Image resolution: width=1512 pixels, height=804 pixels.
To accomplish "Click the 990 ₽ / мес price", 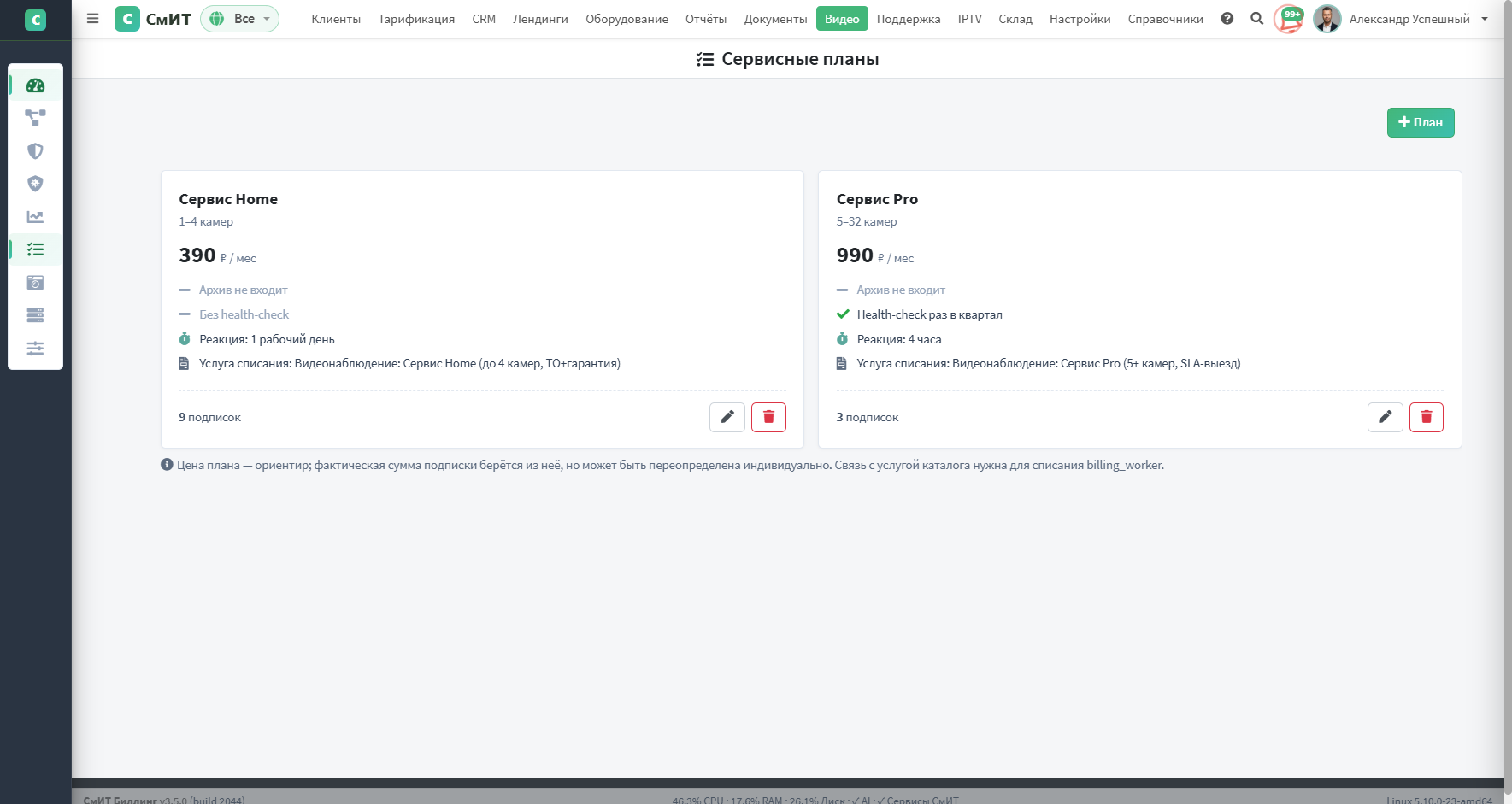I will point(874,255).
